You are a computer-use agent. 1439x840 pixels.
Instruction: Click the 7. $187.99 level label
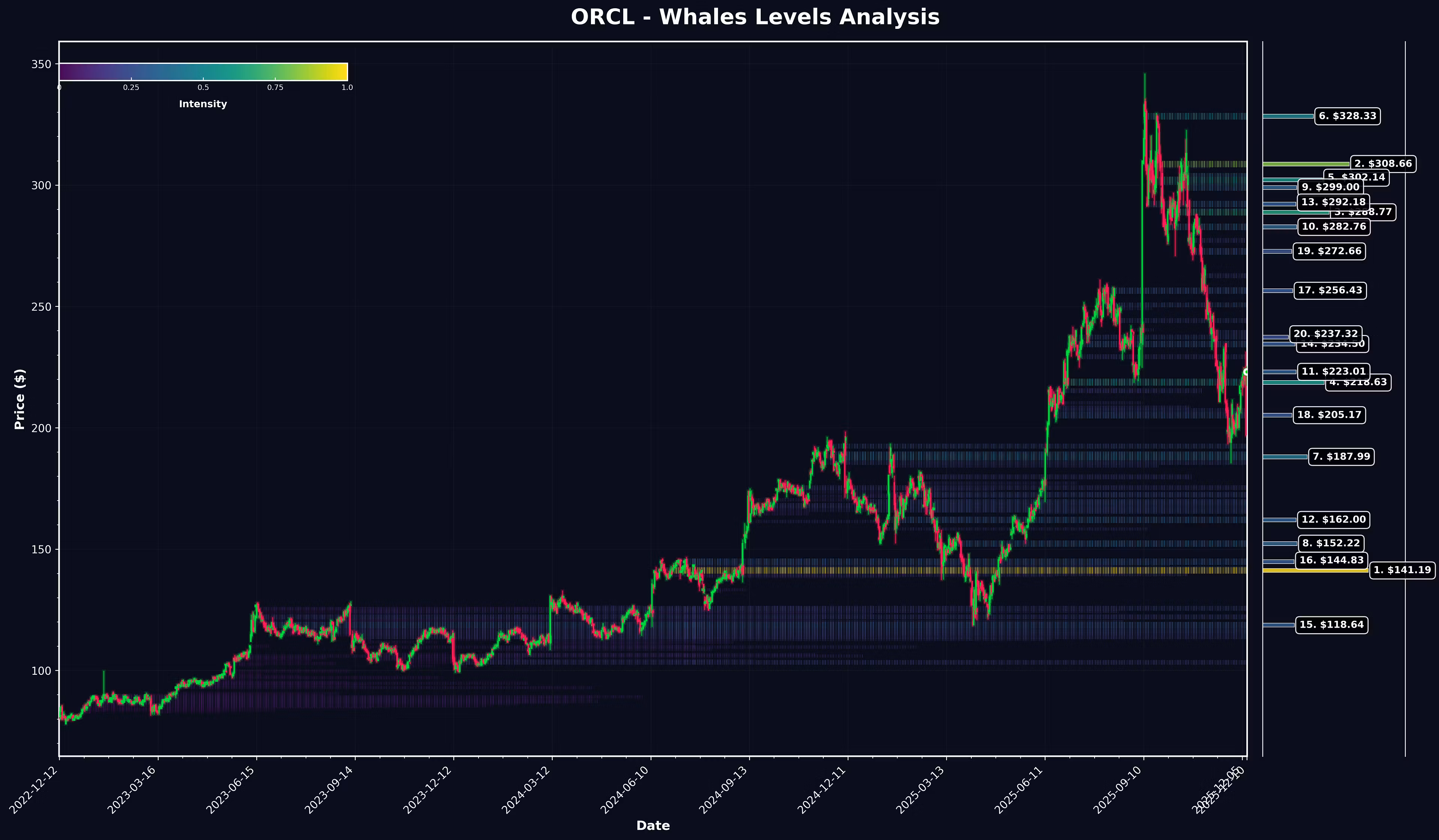point(1341,456)
